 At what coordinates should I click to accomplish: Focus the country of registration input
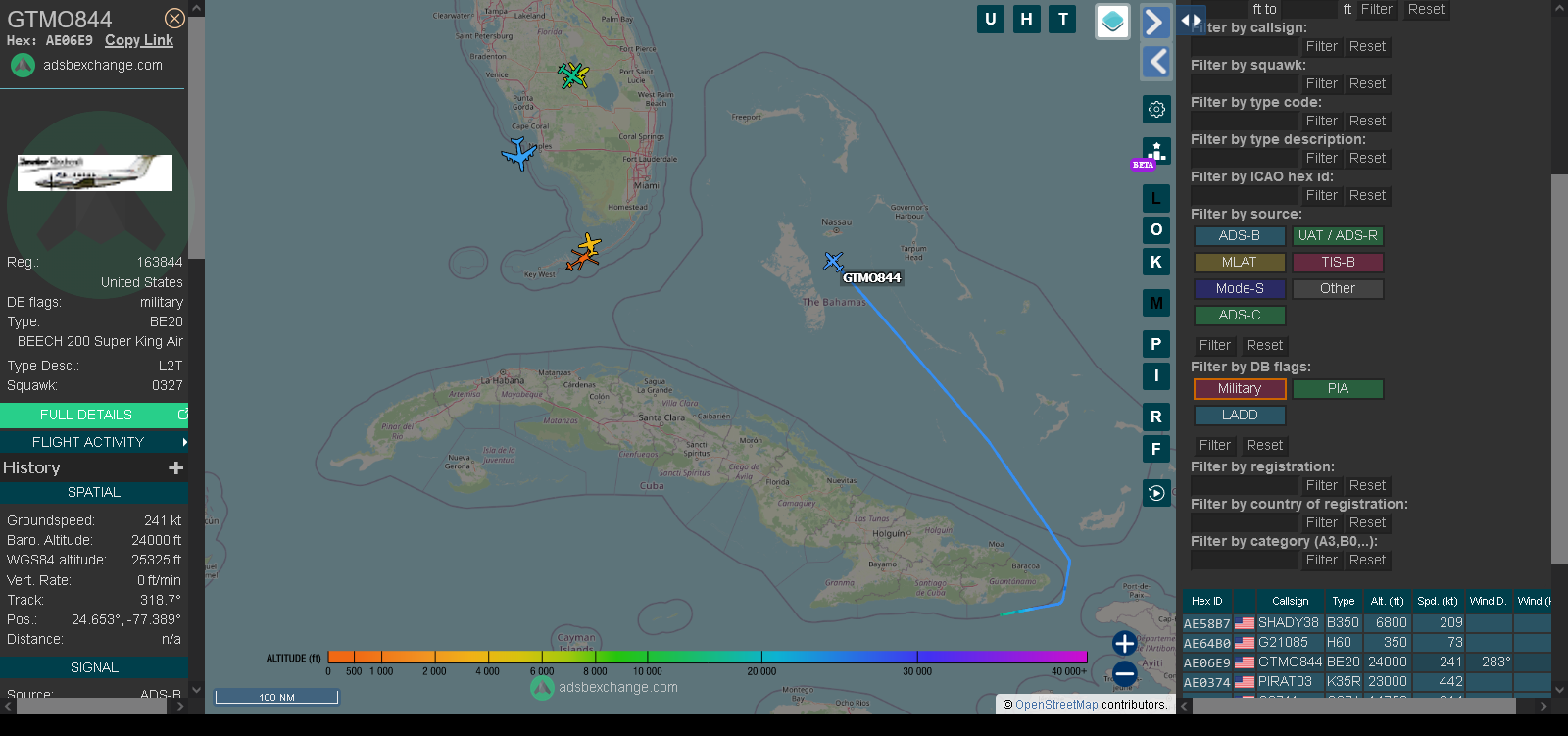point(1244,522)
